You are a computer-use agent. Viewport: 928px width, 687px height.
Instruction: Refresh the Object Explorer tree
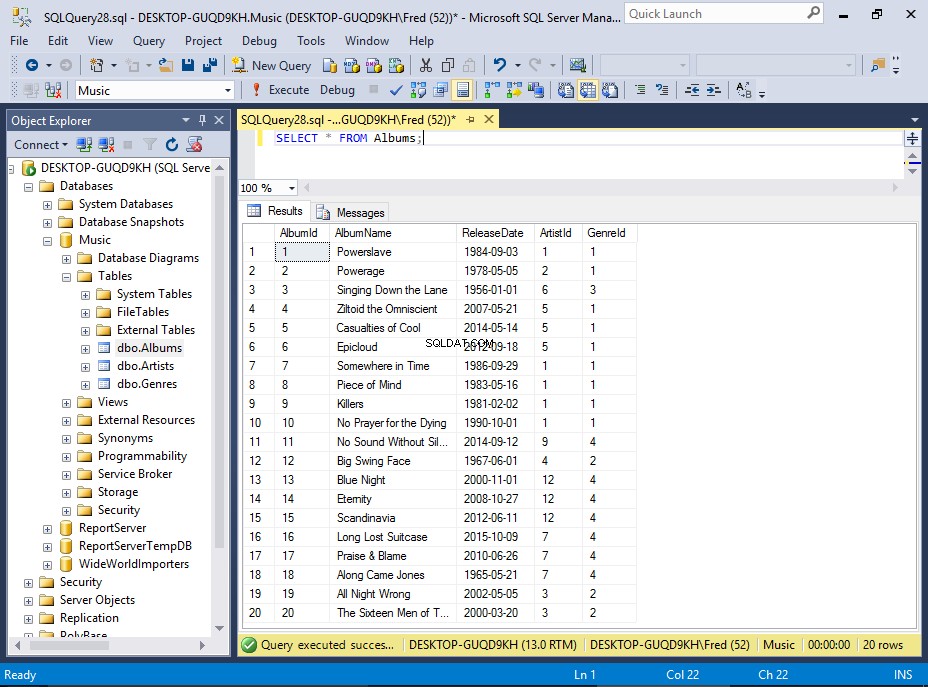[x=172, y=144]
